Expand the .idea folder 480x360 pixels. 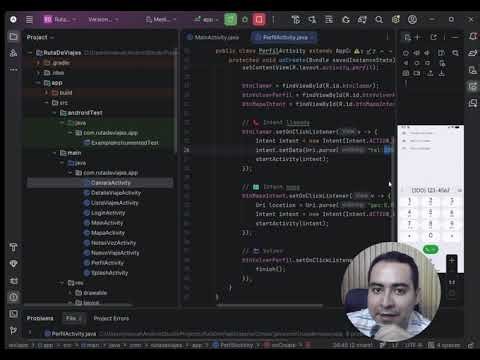point(38,73)
